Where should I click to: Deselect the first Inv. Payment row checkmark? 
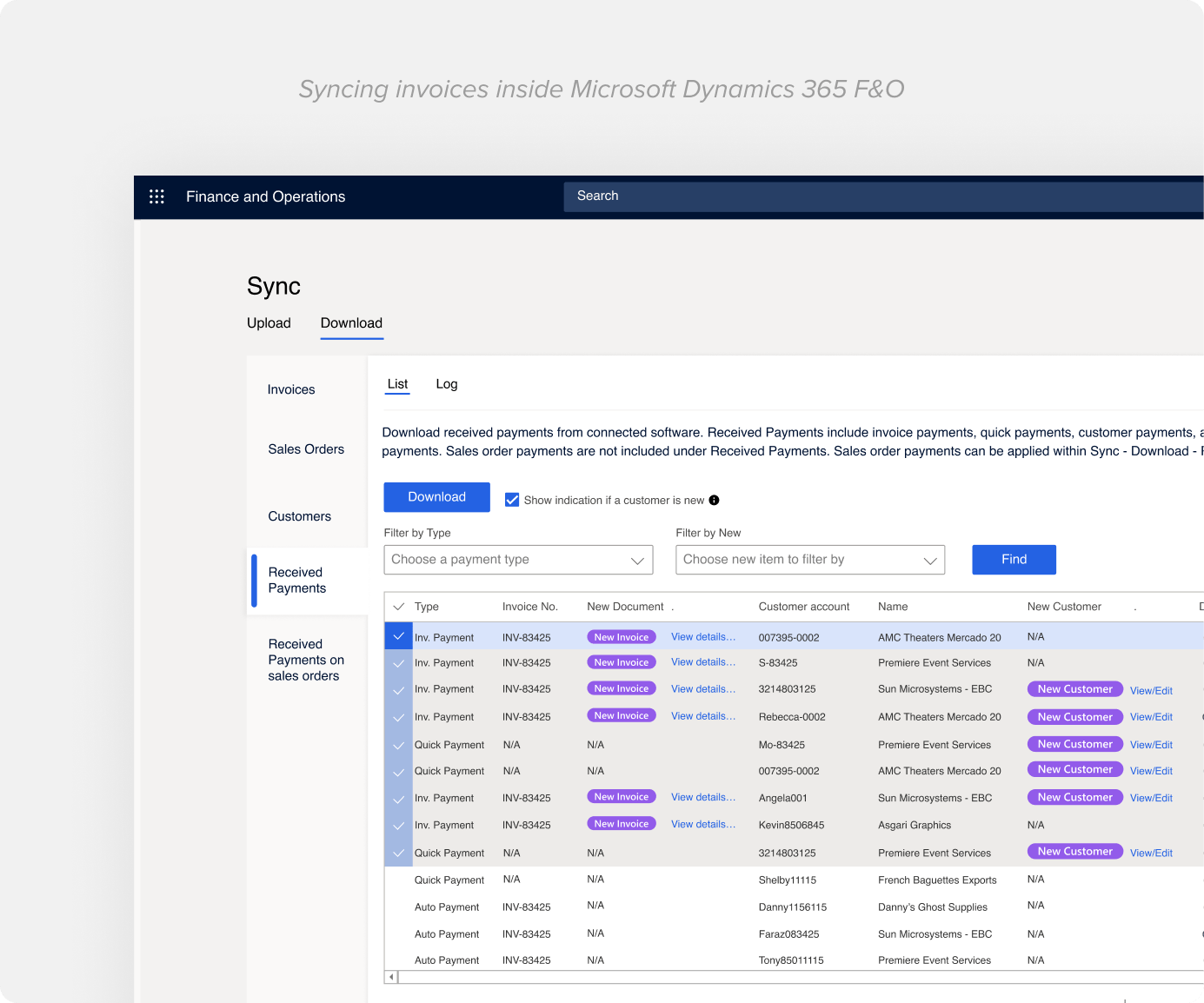(398, 636)
